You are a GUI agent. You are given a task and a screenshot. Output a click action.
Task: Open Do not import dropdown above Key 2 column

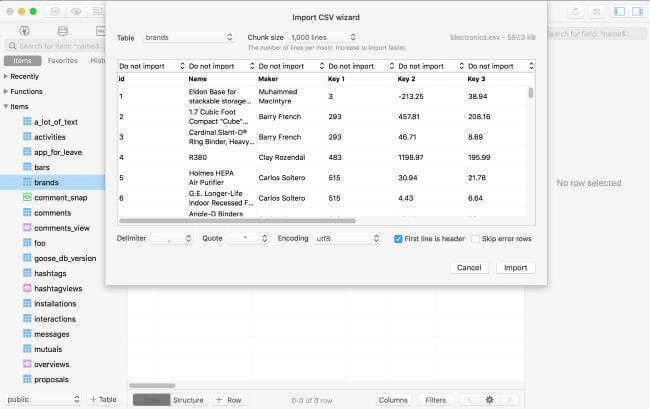point(431,66)
